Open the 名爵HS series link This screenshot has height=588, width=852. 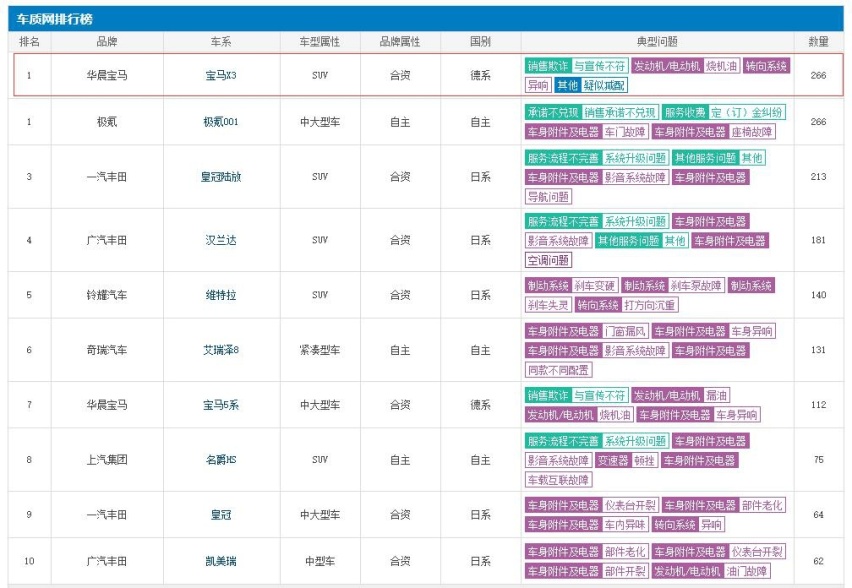221,460
